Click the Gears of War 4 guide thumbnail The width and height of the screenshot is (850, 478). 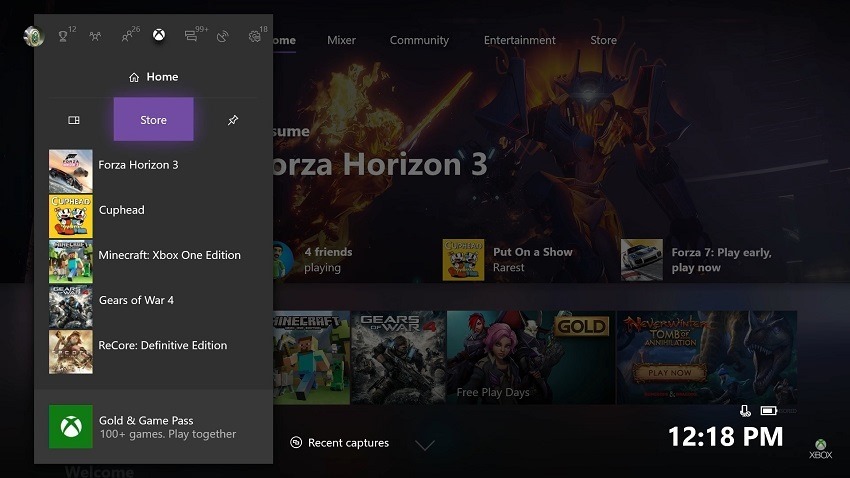pyautogui.click(x=70, y=307)
